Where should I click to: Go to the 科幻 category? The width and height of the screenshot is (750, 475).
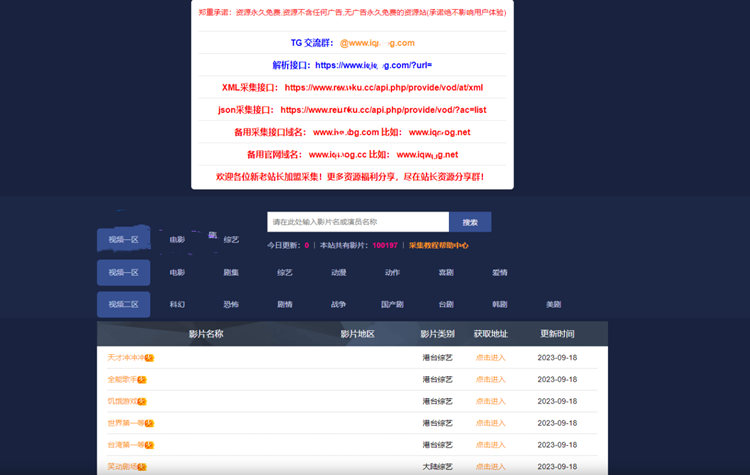177,304
